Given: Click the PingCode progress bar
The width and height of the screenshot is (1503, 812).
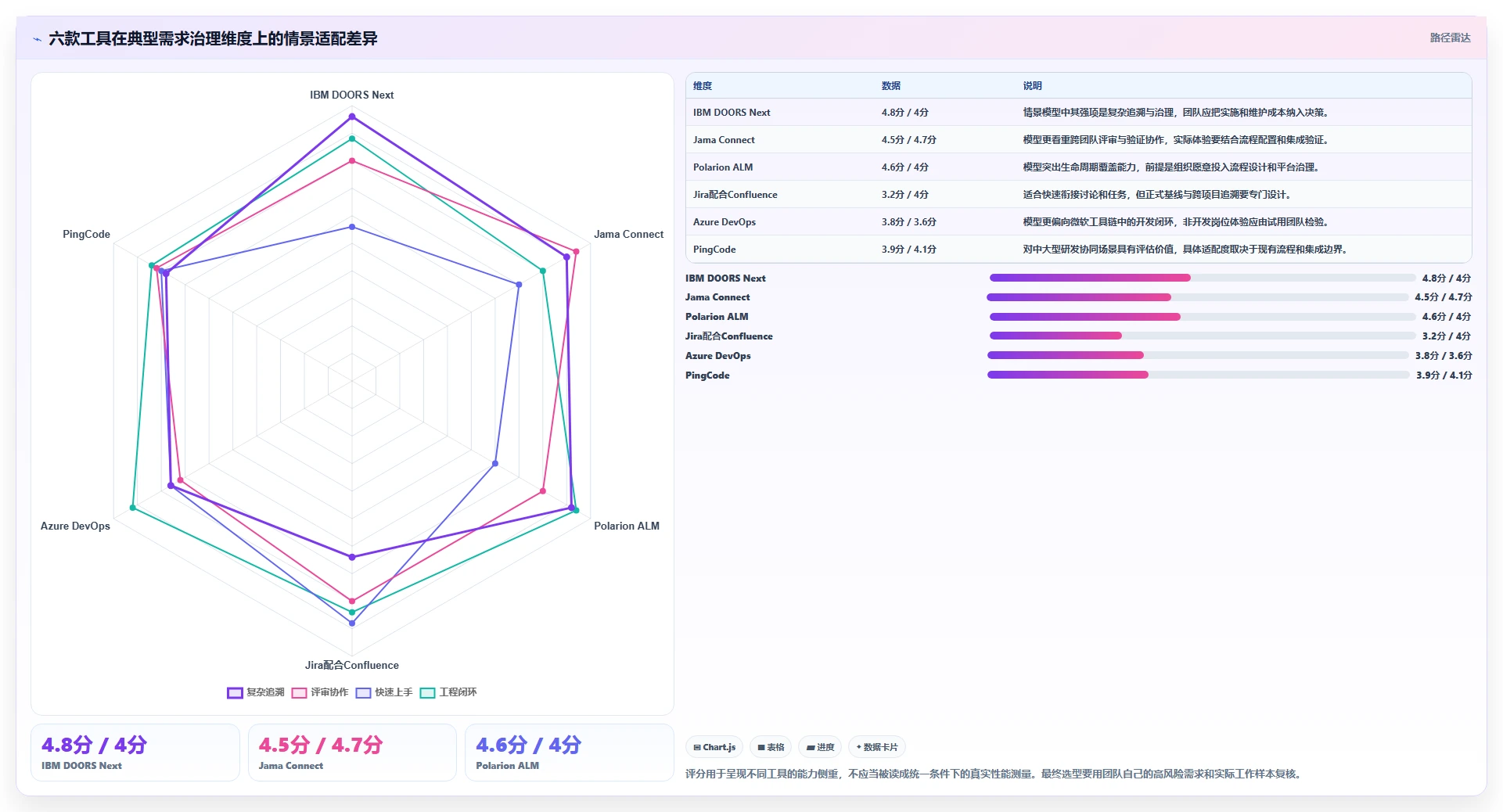Looking at the screenshot, I should click(1198, 375).
